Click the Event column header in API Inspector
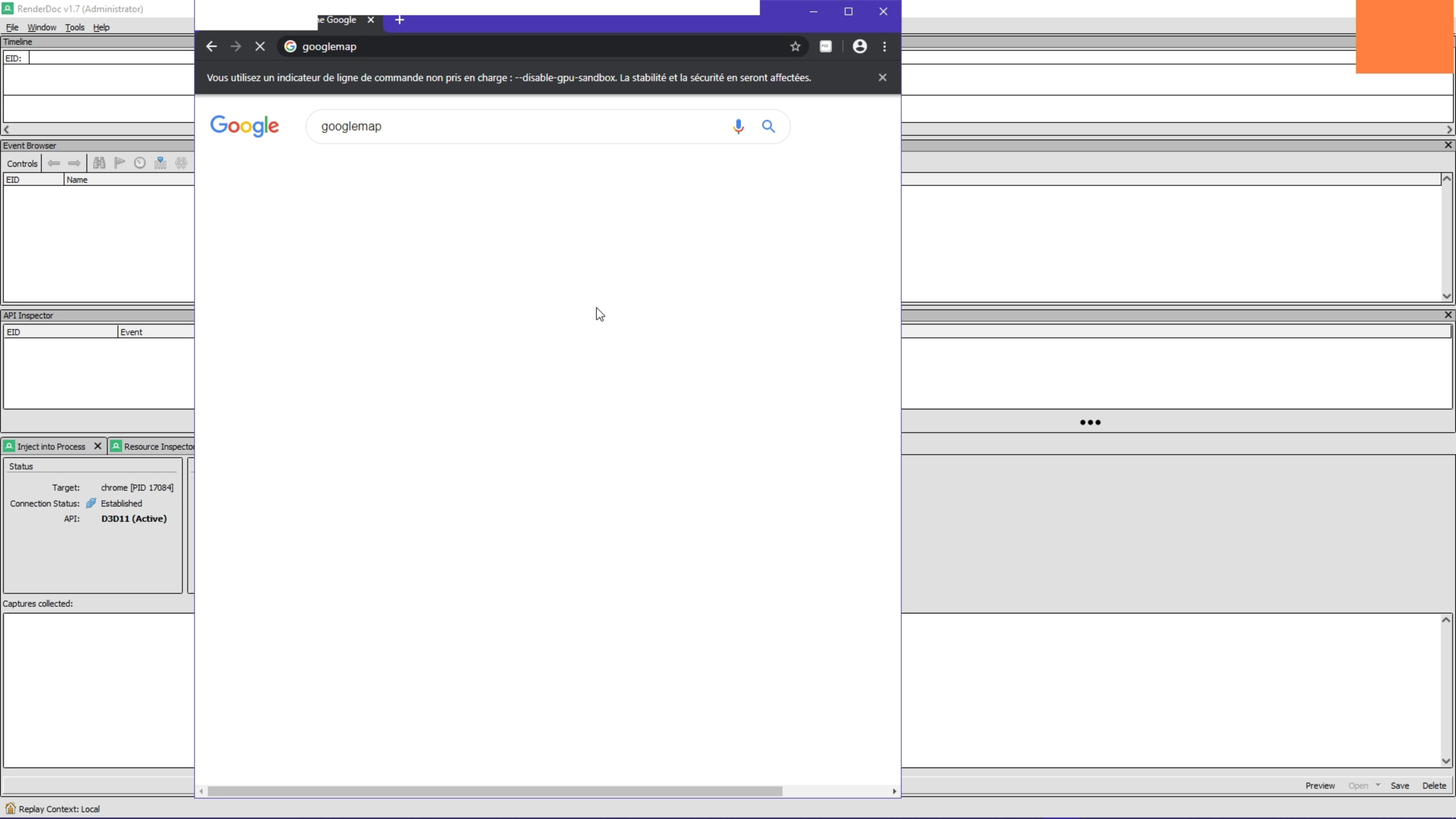The height and width of the screenshot is (819, 1456). point(156,333)
